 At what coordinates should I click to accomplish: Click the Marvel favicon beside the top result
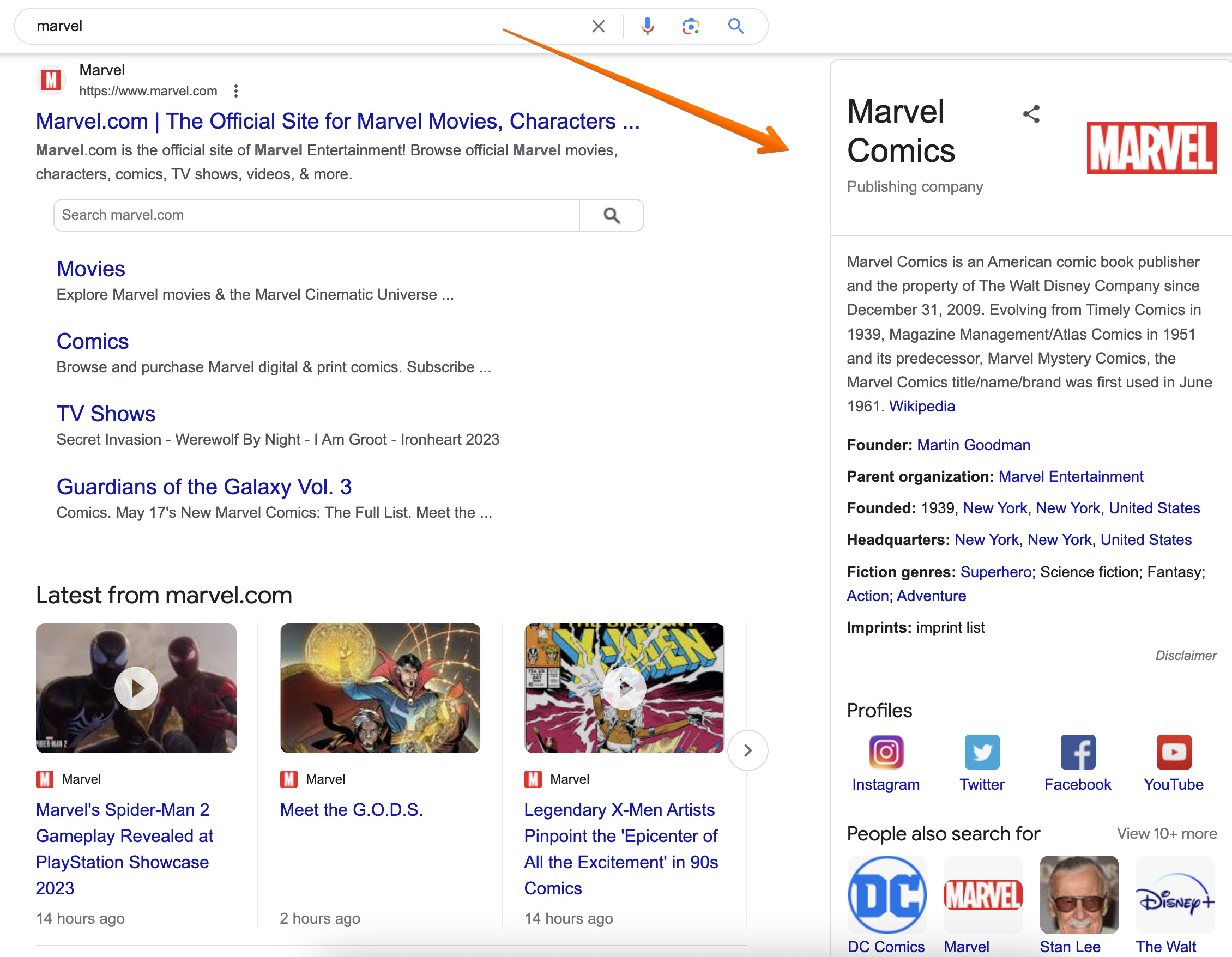coord(51,80)
